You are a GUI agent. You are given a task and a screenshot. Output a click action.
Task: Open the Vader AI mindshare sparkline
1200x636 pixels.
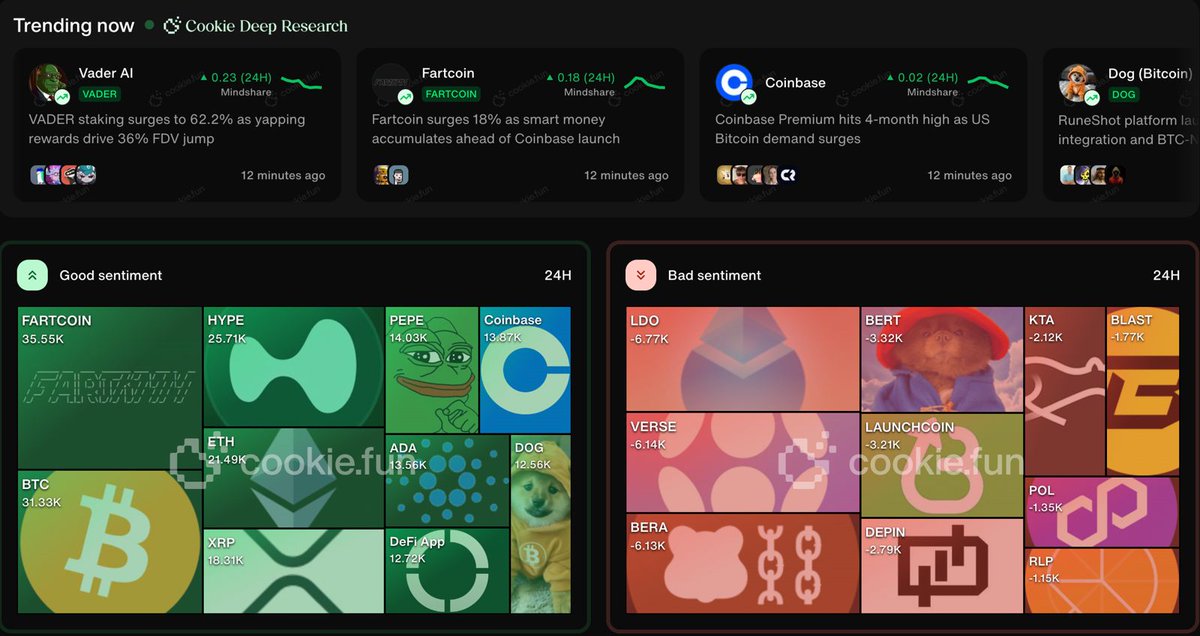click(301, 81)
